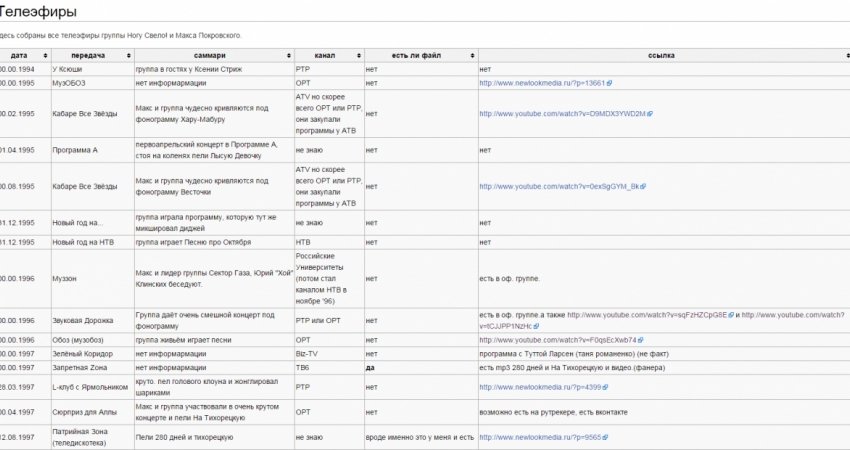Open the newlookmedia.ru ?p=9565 link
The height and width of the screenshot is (450, 850).
539,437
